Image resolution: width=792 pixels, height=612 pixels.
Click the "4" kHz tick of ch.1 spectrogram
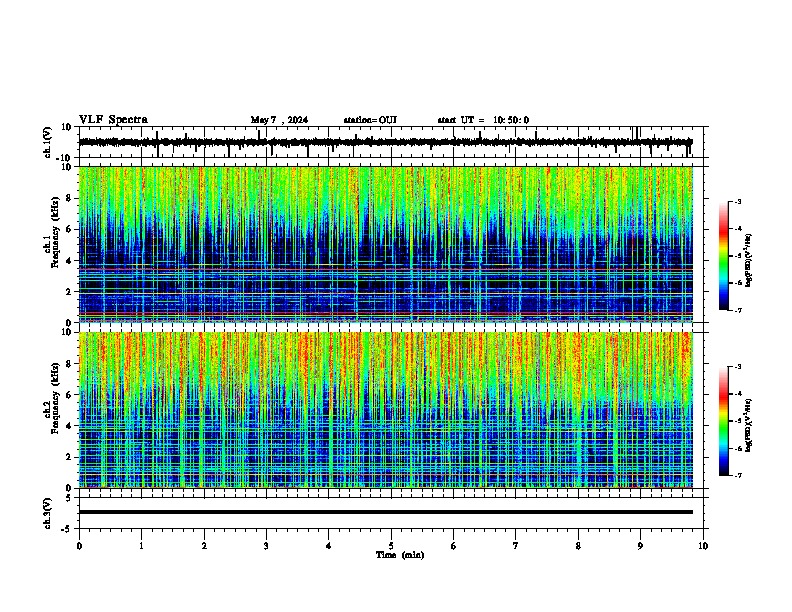tap(69, 261)
